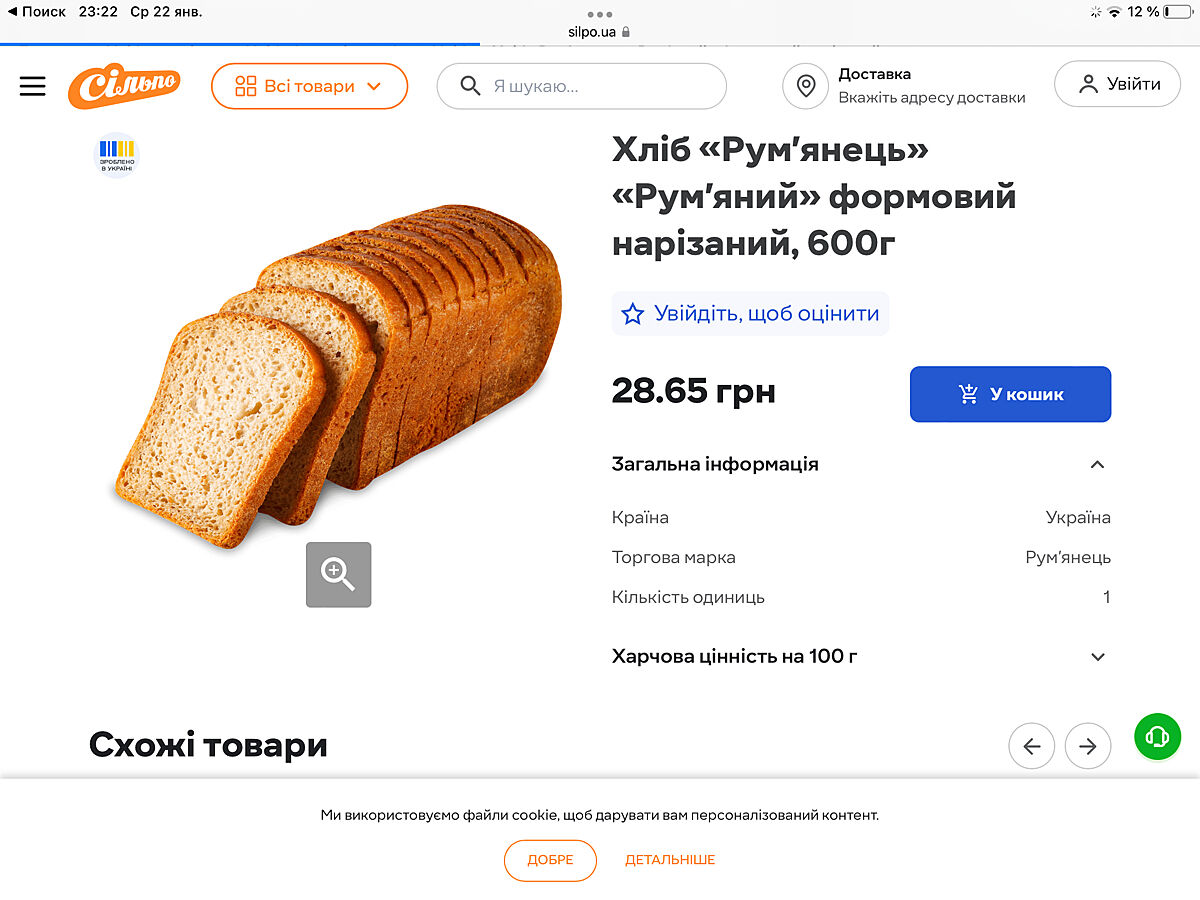Screen dimensions: 1200x900
Task: Open the Детальніше cookie details link
Action: 670,860
